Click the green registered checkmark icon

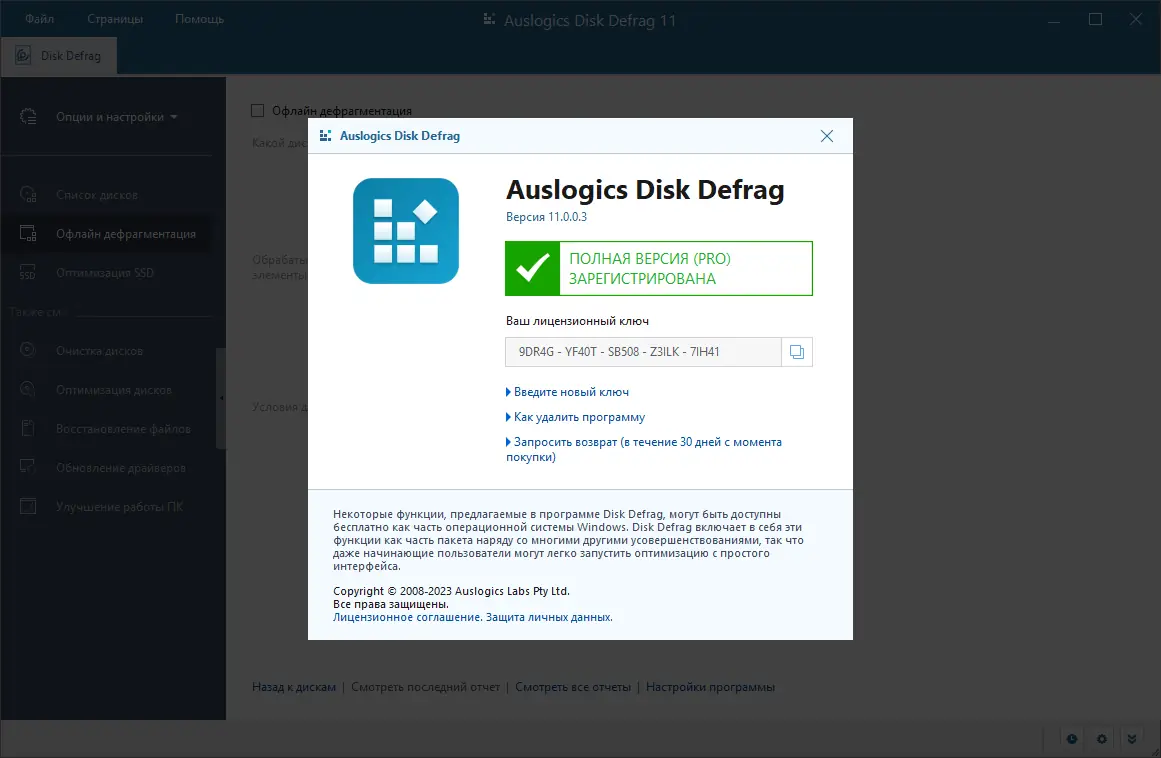532,268
